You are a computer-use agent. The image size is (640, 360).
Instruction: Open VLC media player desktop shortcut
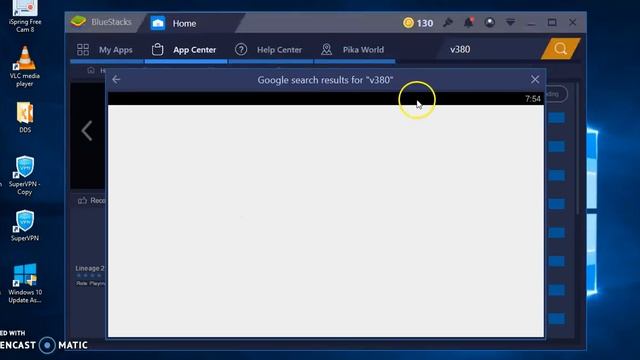[x=24, y=66]
